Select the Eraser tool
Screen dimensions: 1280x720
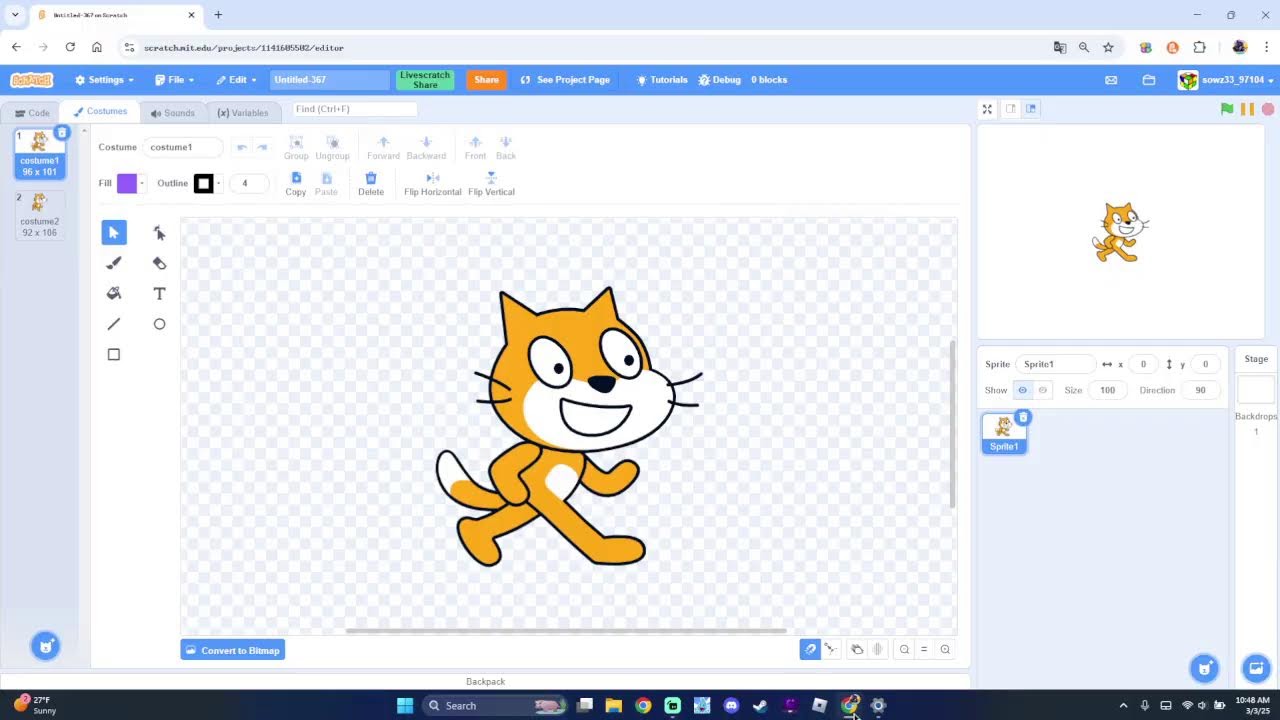point(159,263)
